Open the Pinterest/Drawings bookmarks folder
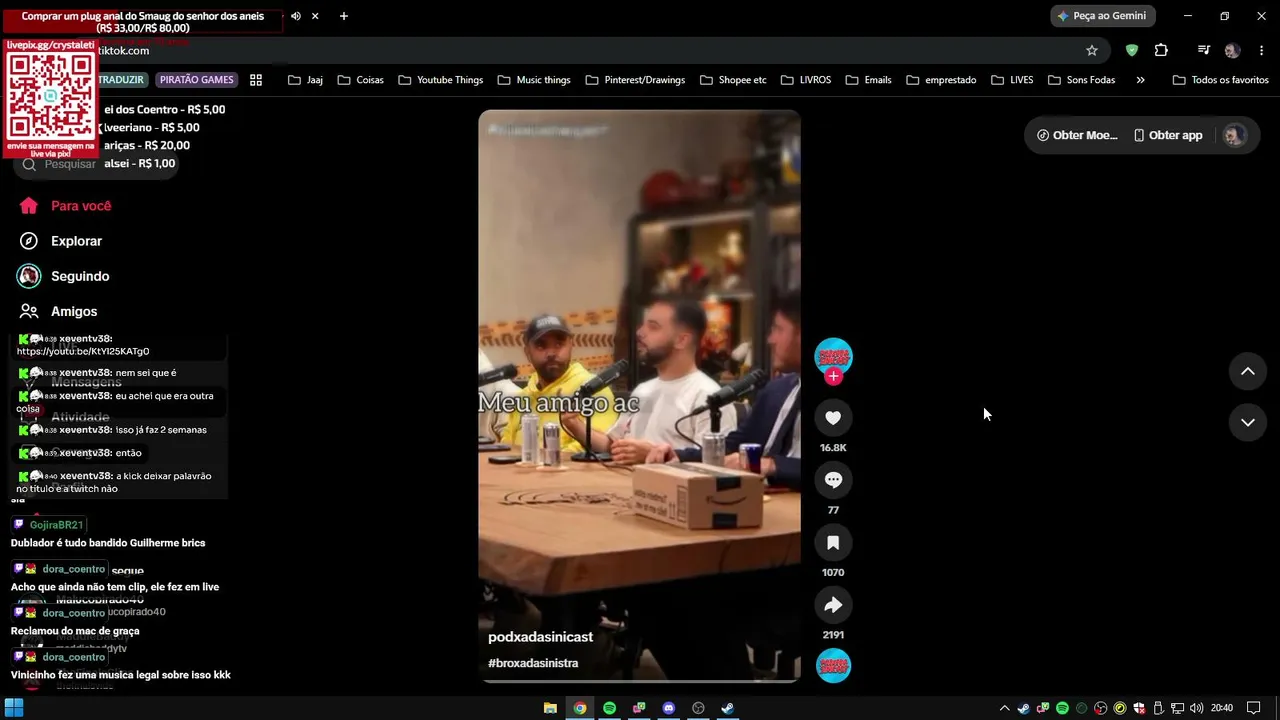 click(x=635, y=80)
